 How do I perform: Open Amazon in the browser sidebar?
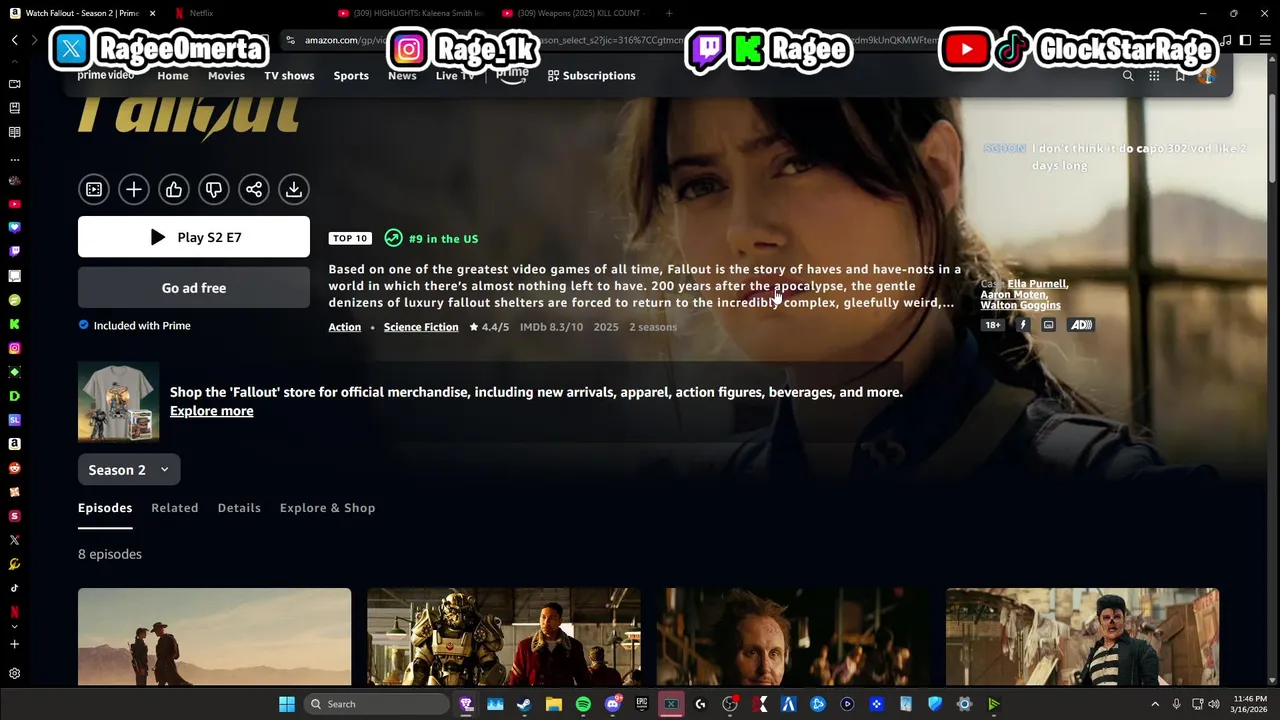coord(14,444)
